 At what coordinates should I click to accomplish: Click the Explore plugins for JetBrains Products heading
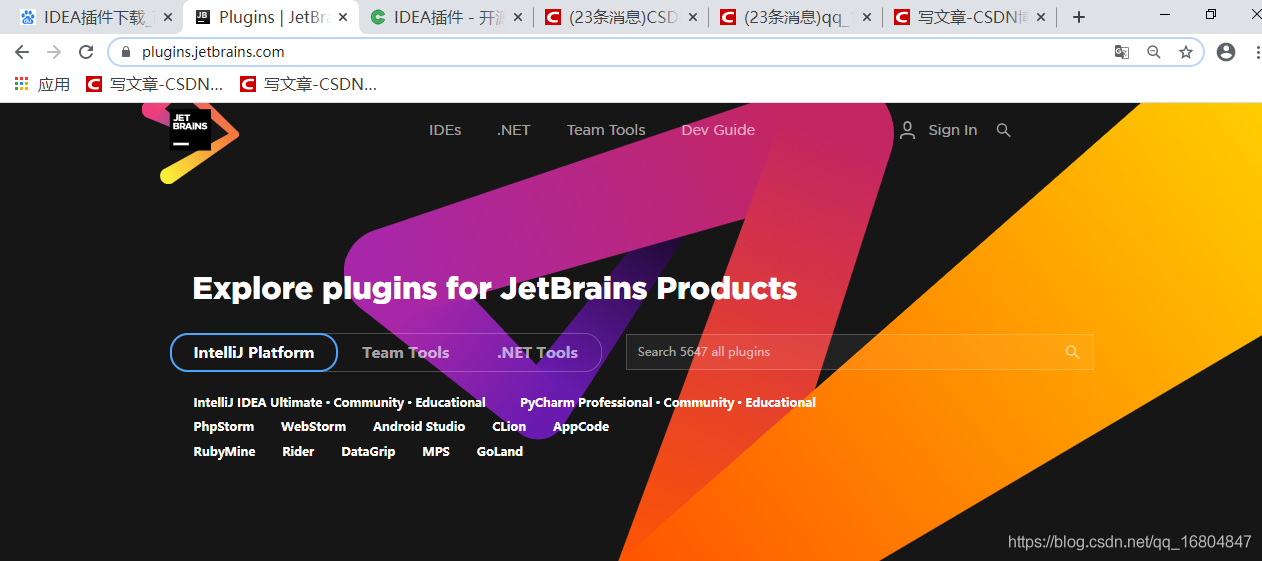[x=495, y=288]
